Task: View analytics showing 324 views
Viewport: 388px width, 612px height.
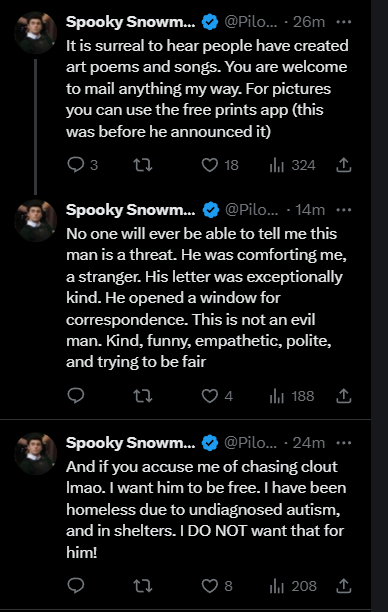Action: coord(292,165)
